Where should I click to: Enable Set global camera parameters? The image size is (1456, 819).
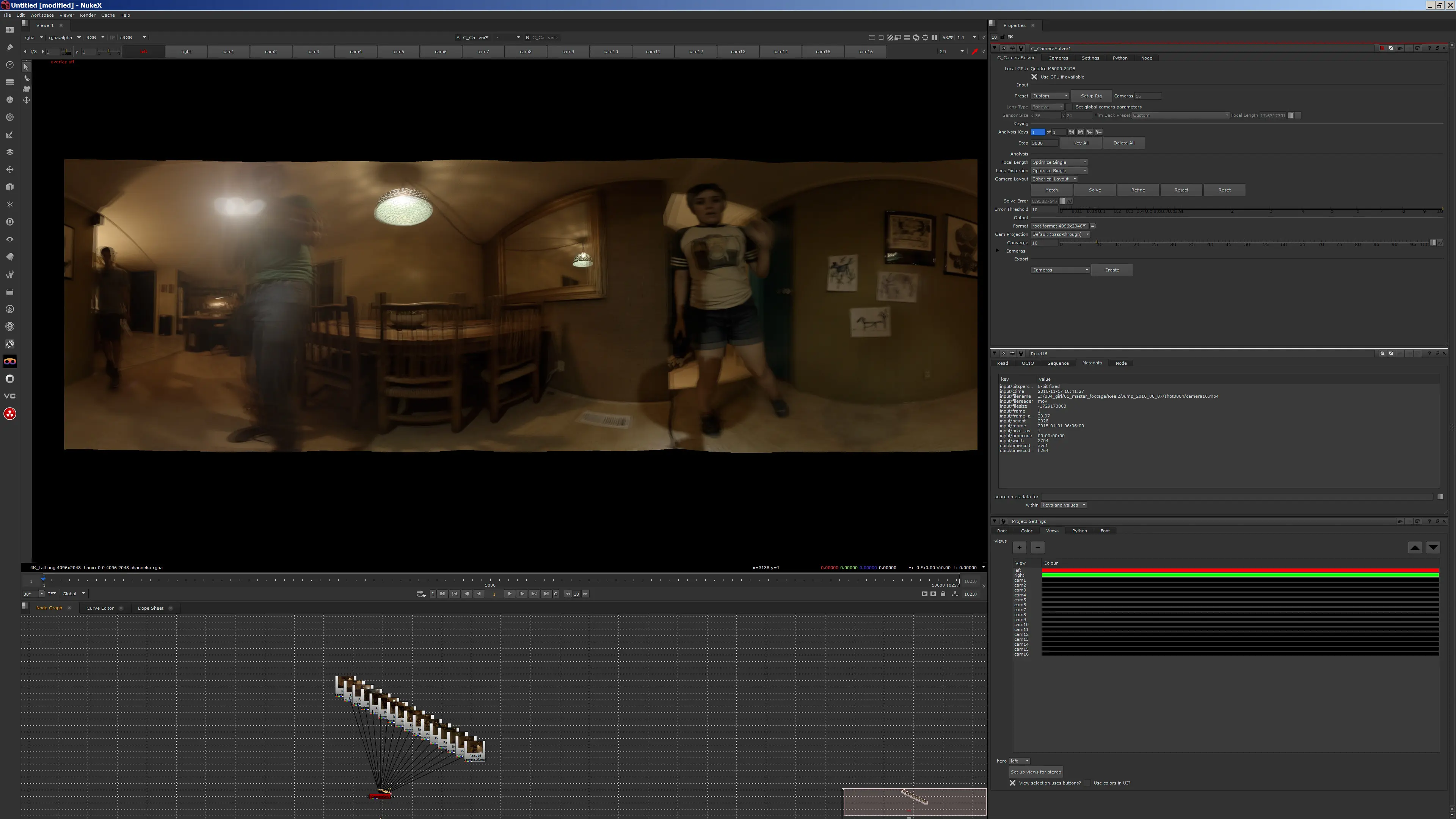point(1069,107)
